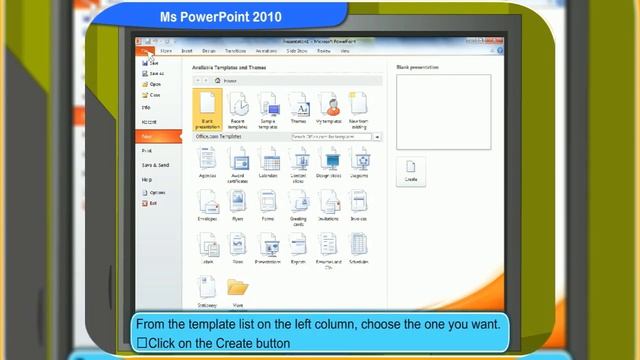
Task: Open the Recent templates category
Action: point(238,110)
